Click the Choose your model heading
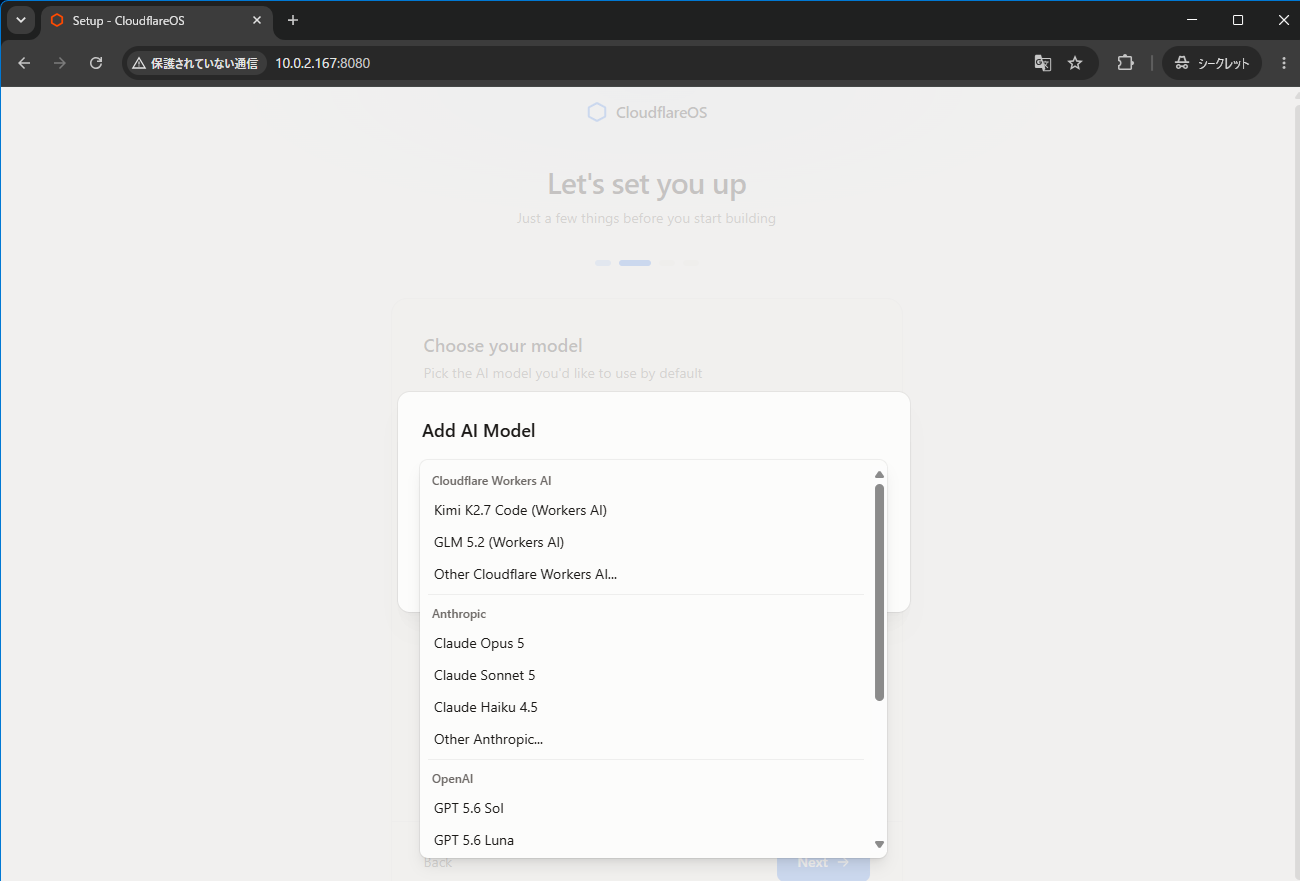The image size is (1300, 881). [x=503, y=346]
